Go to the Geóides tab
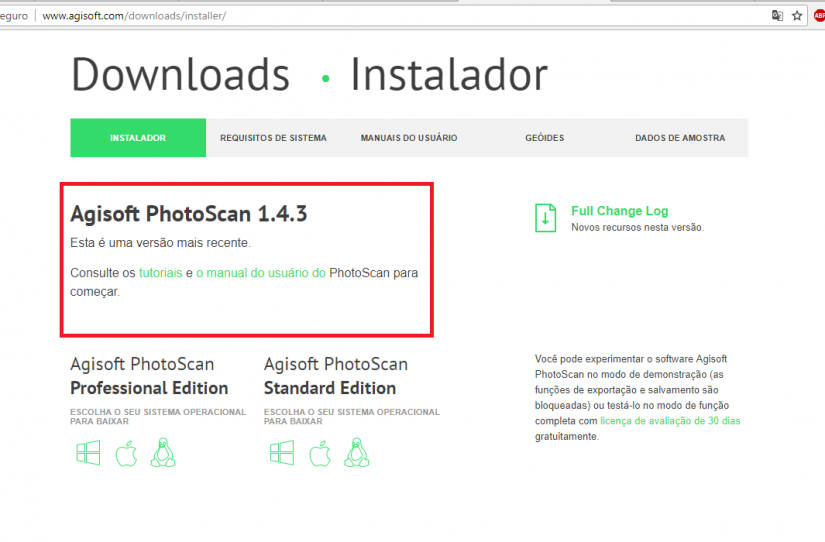This screenshot has width=825, height=542. click(x=545, y=138)
